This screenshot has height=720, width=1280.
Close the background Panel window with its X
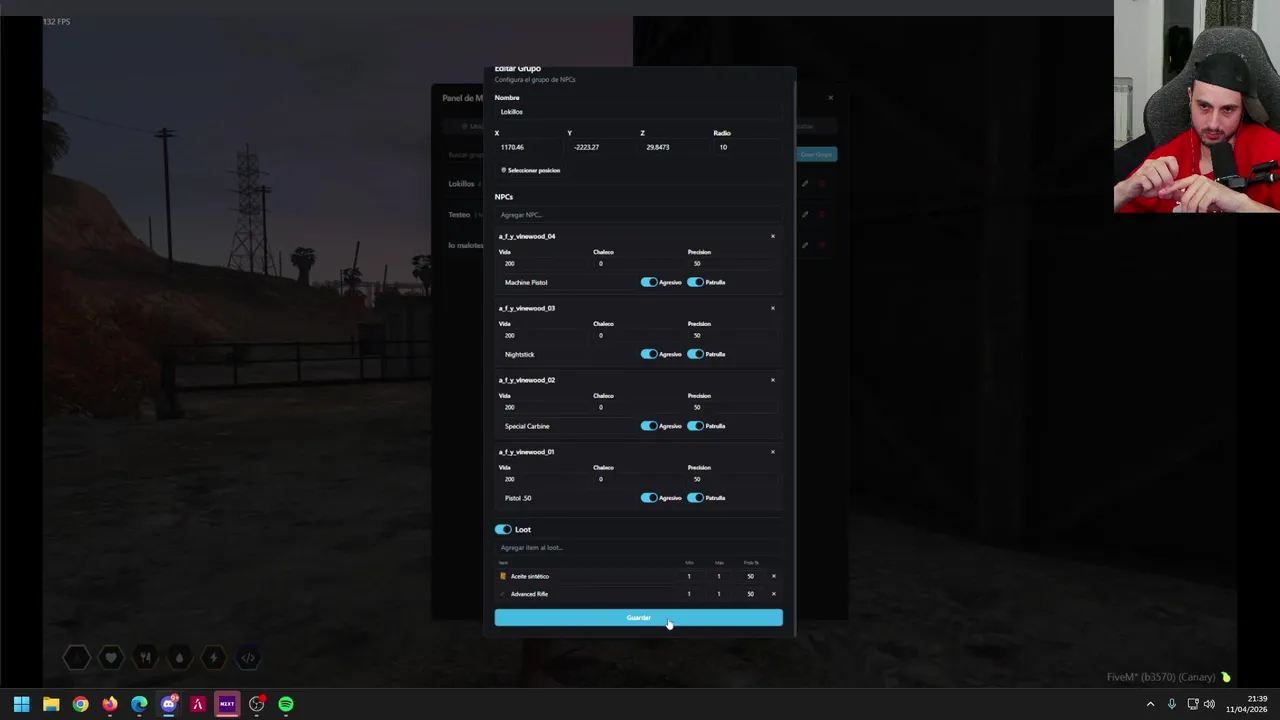[830, 98]
